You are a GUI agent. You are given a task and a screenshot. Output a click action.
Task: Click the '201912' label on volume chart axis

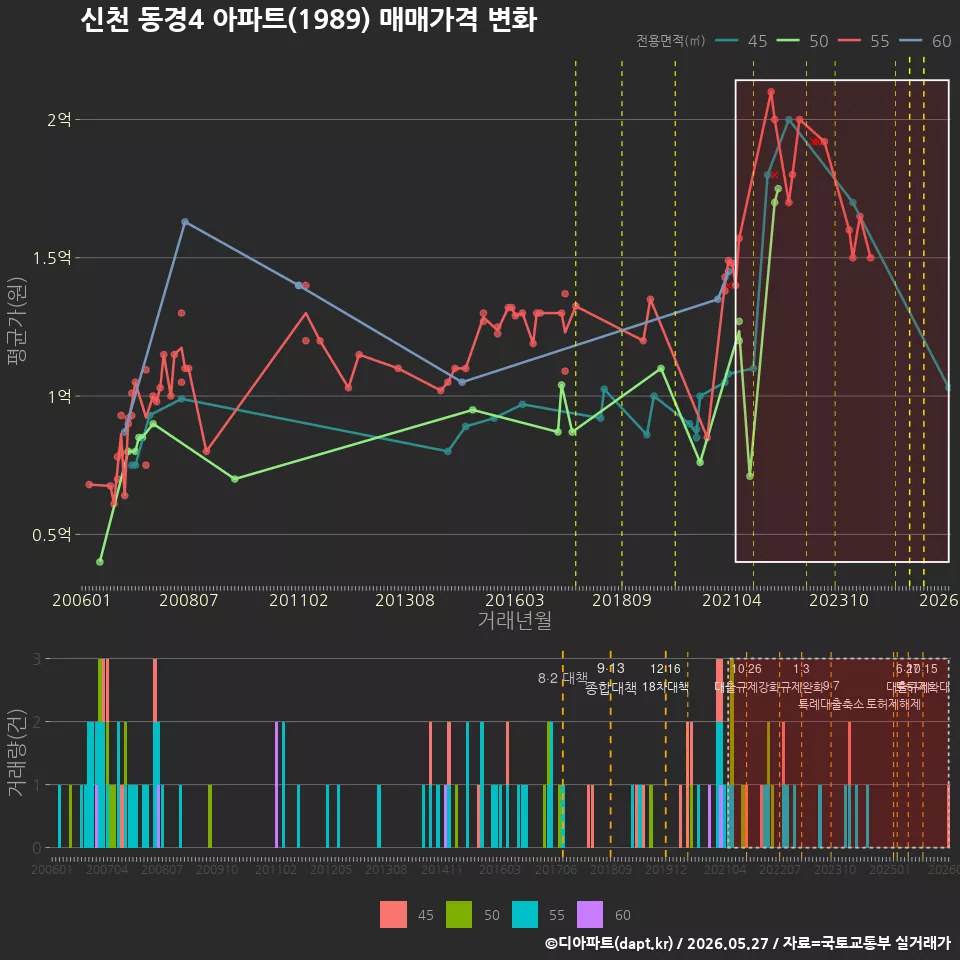(x=666, y=869)
